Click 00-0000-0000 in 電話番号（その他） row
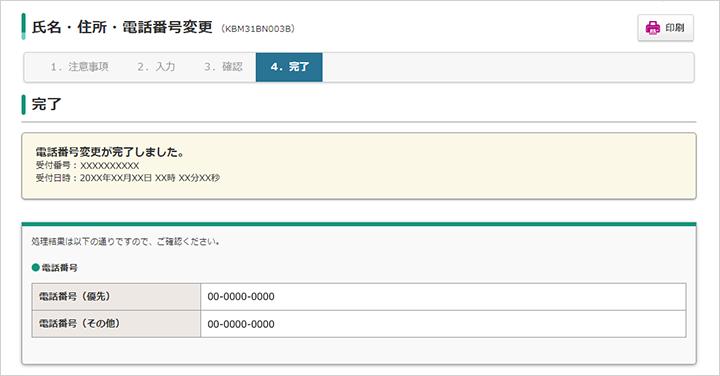Viewport: 720px width, 376px height. pos(241,324)
